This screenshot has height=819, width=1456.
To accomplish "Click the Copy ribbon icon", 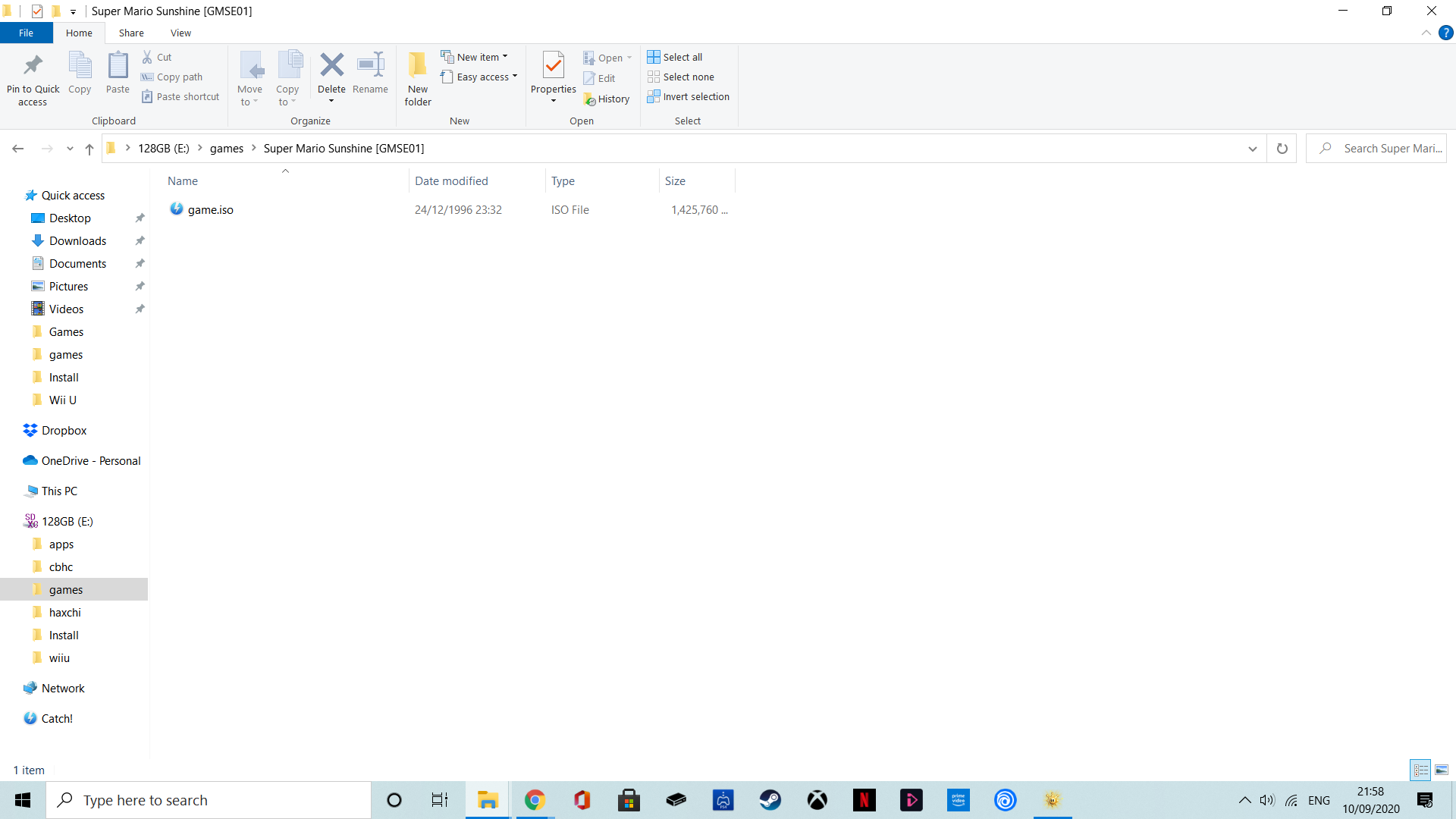I will point(80,74).
